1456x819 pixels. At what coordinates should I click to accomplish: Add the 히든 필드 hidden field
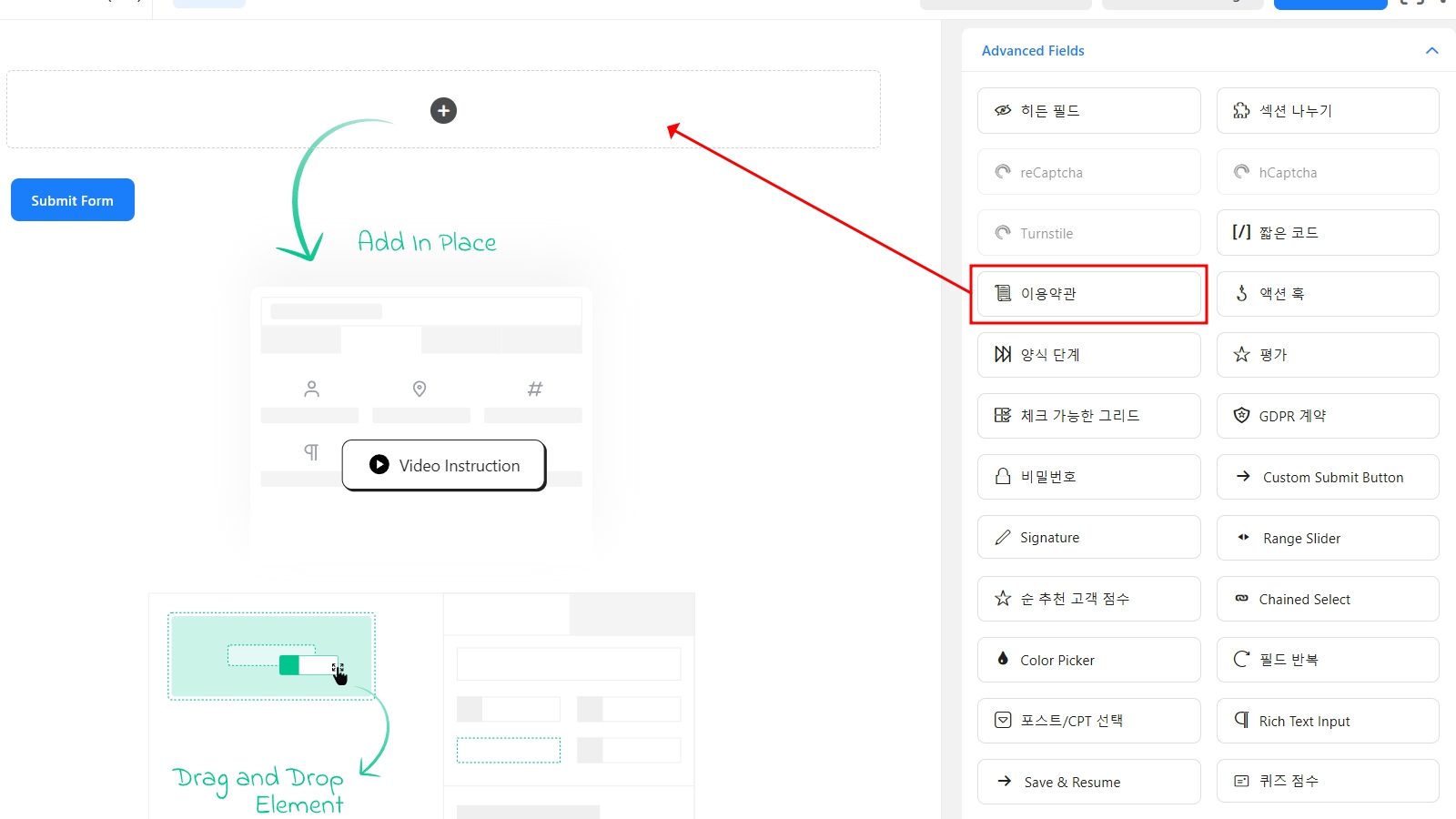pos(1089,111)
